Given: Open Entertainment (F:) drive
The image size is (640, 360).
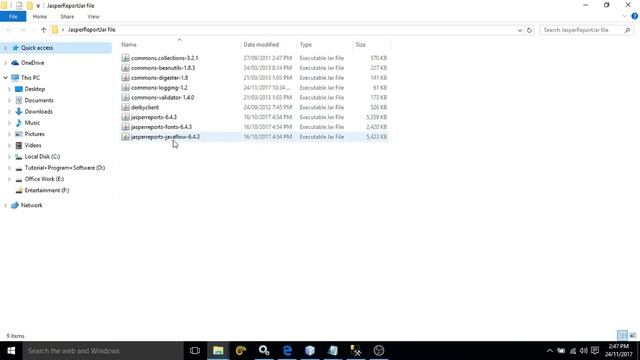Looking at the screenshot, I should [47, 190].
